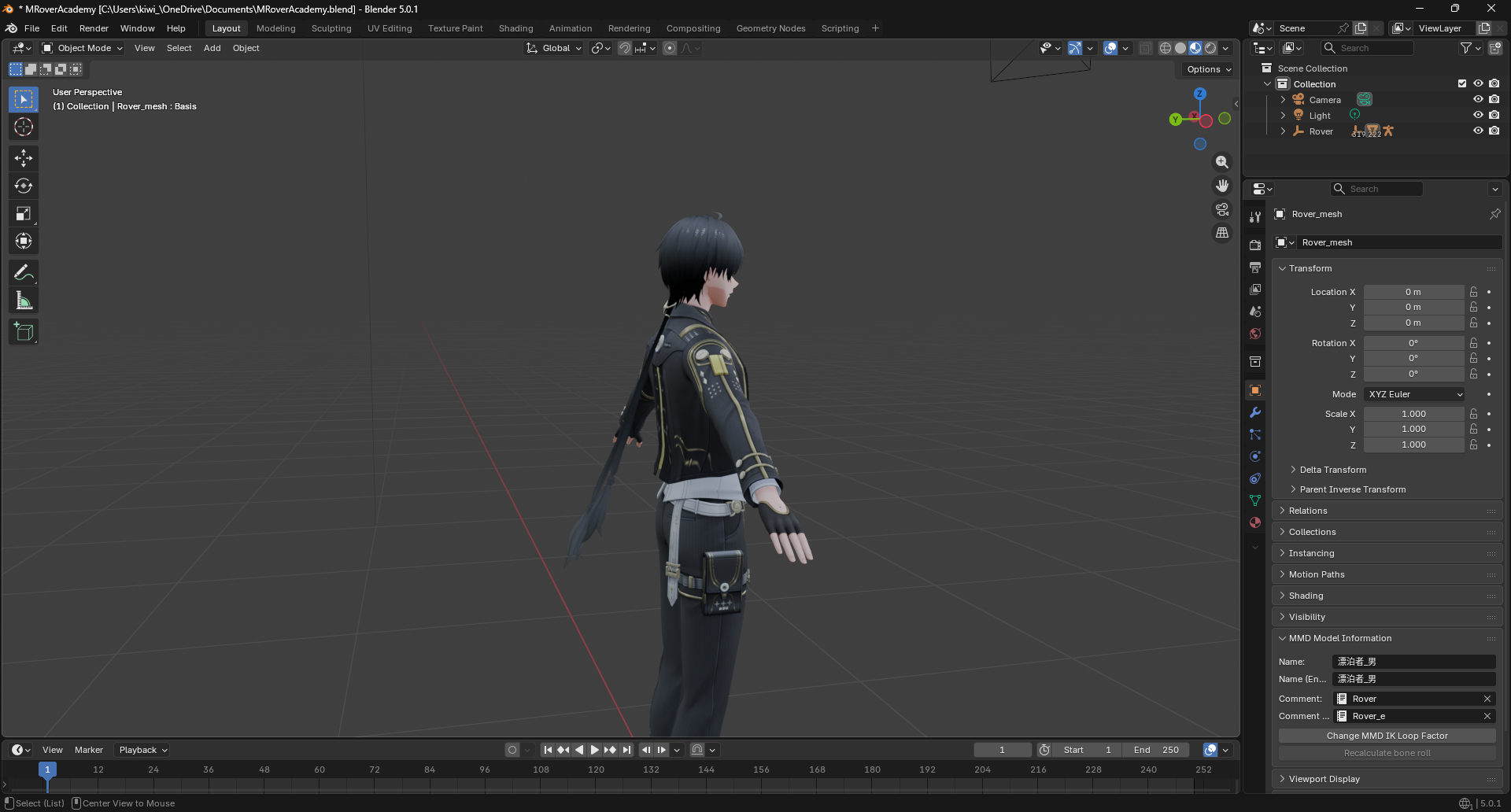Viewport: 1511px width, 812px height.
Task: Activate the Select Box tool
Action: pyautogui.click(x=24, y=99)
